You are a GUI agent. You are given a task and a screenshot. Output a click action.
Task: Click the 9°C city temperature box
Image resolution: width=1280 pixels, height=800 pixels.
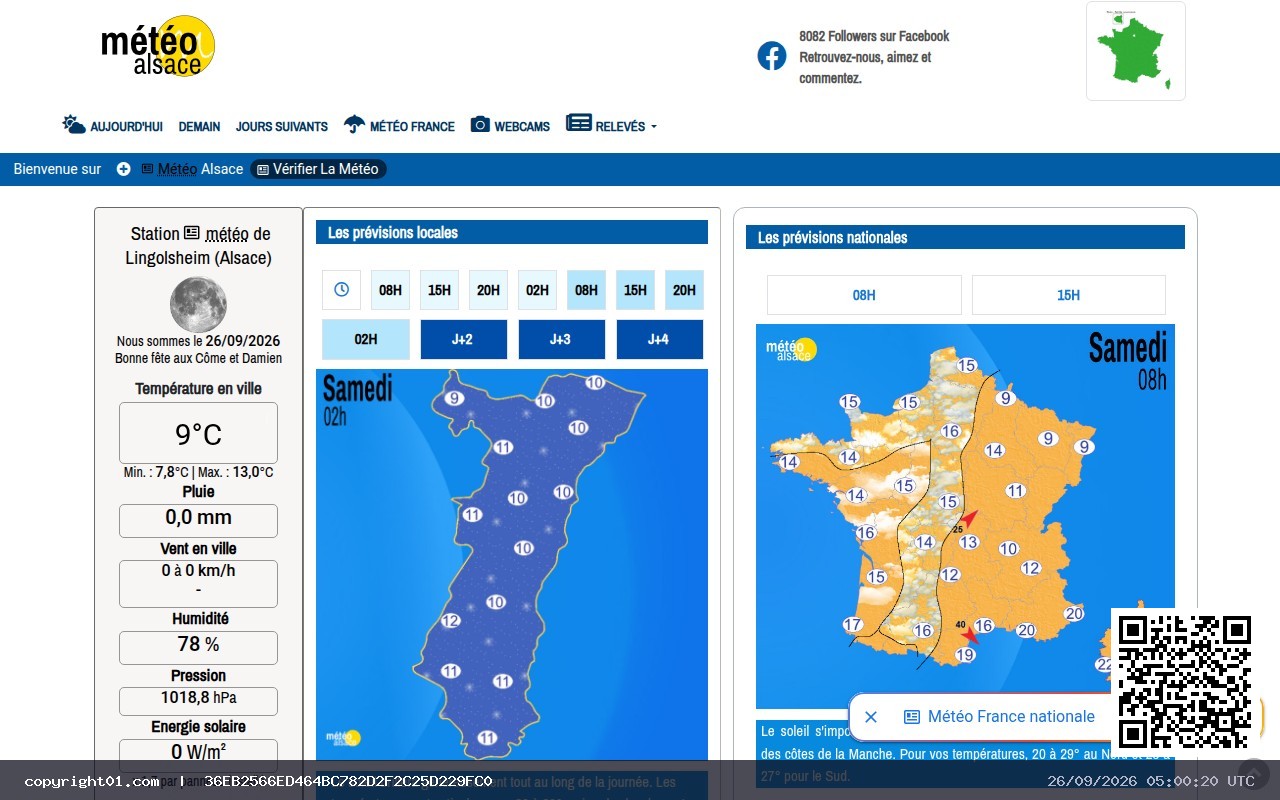point(198,434)
